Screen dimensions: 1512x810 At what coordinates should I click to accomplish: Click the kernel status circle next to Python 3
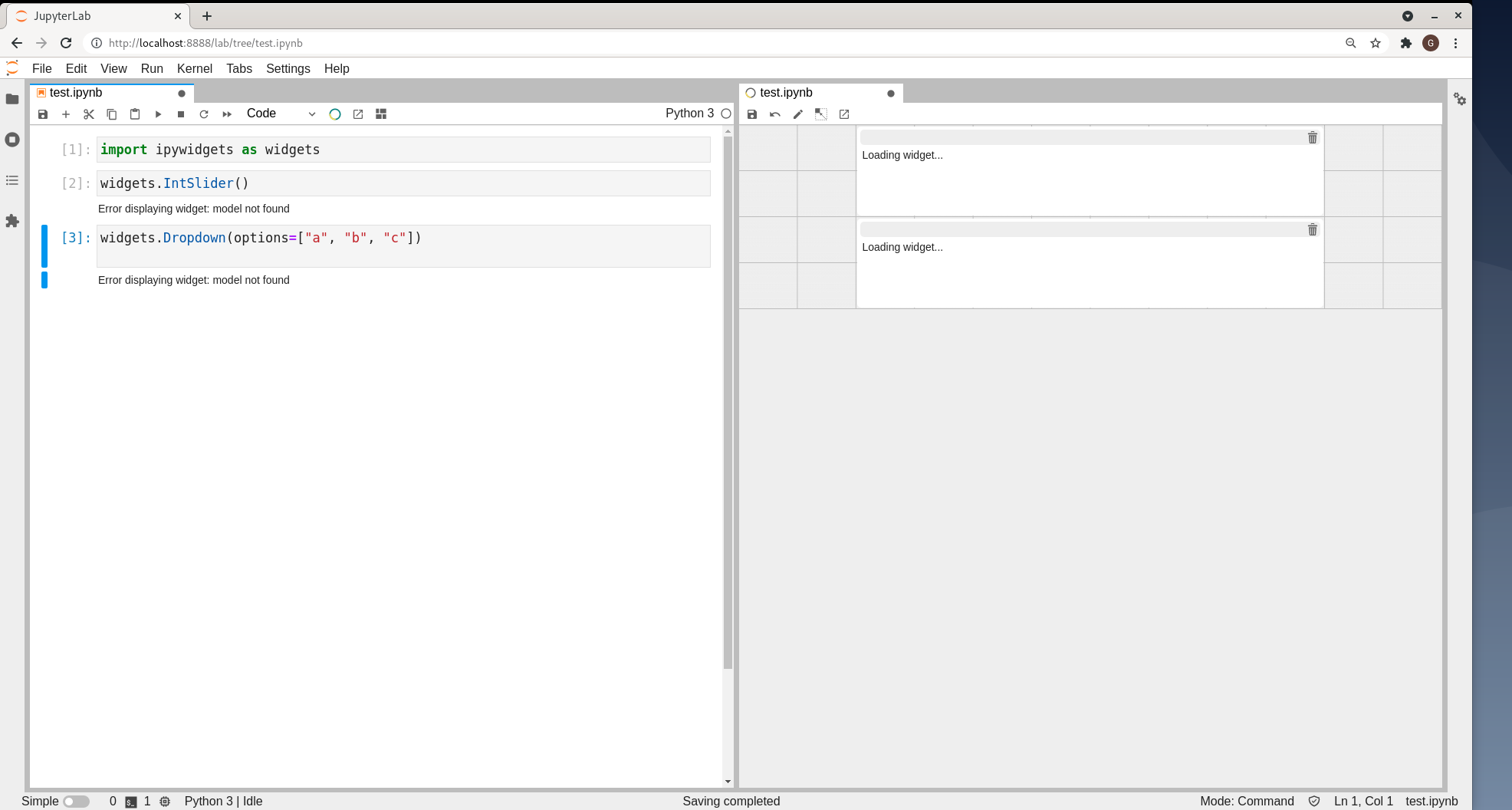tap(726, 113)
